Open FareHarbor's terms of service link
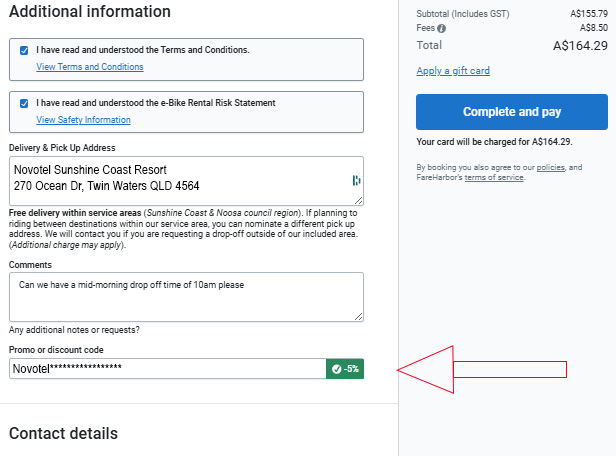This screenshot has width=616, height=456. 494,178
